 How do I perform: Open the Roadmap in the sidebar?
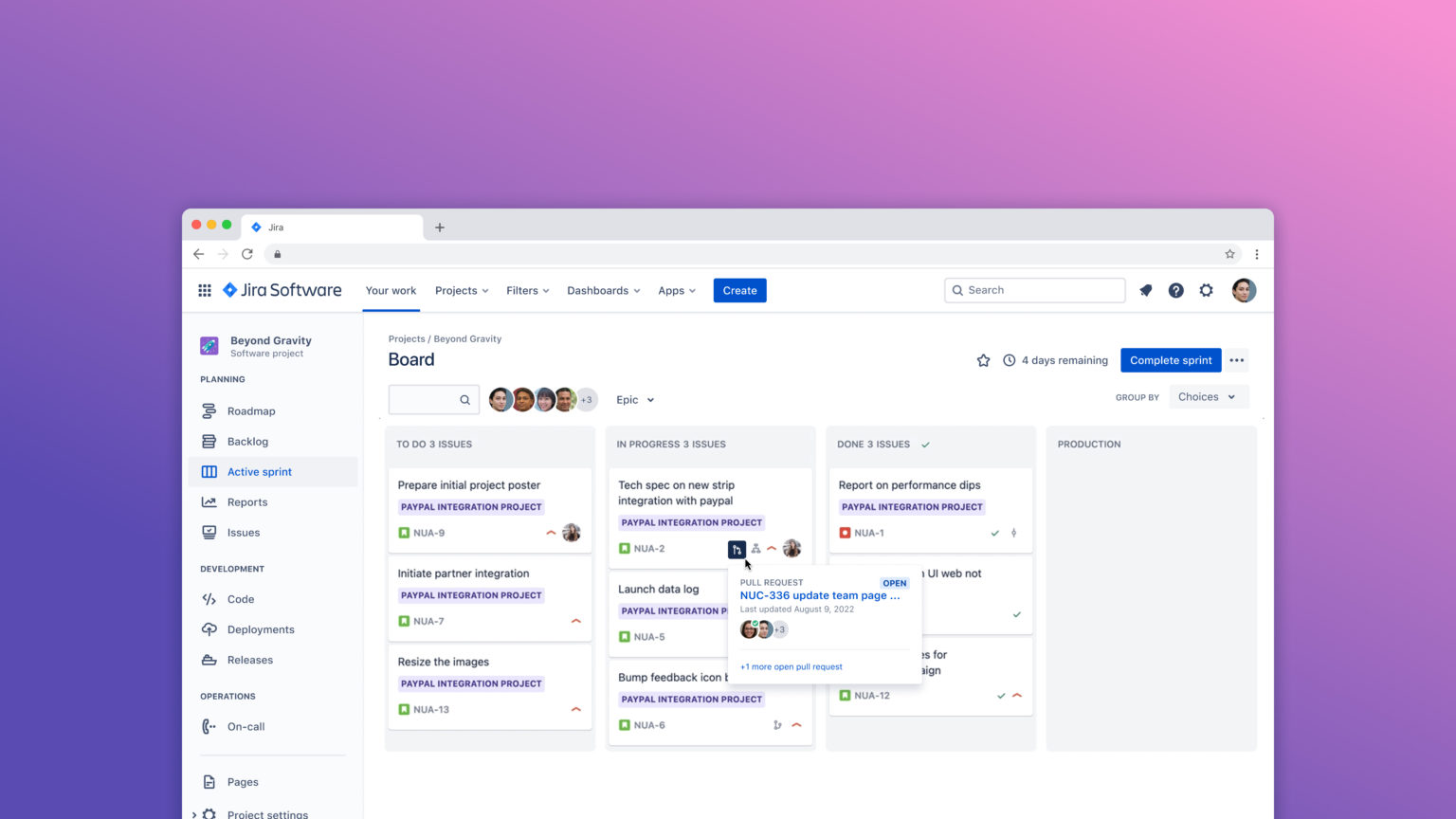251,410
